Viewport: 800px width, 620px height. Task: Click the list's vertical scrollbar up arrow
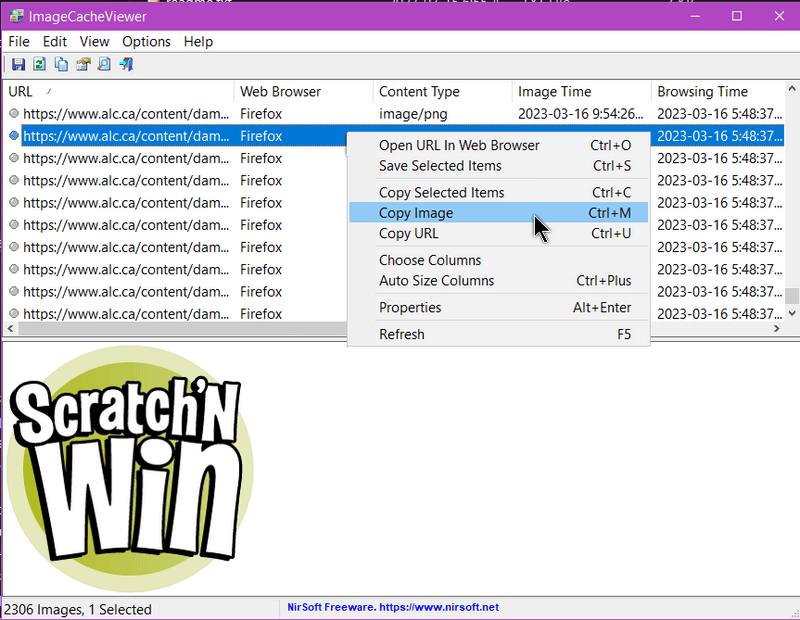pos(792,88)
